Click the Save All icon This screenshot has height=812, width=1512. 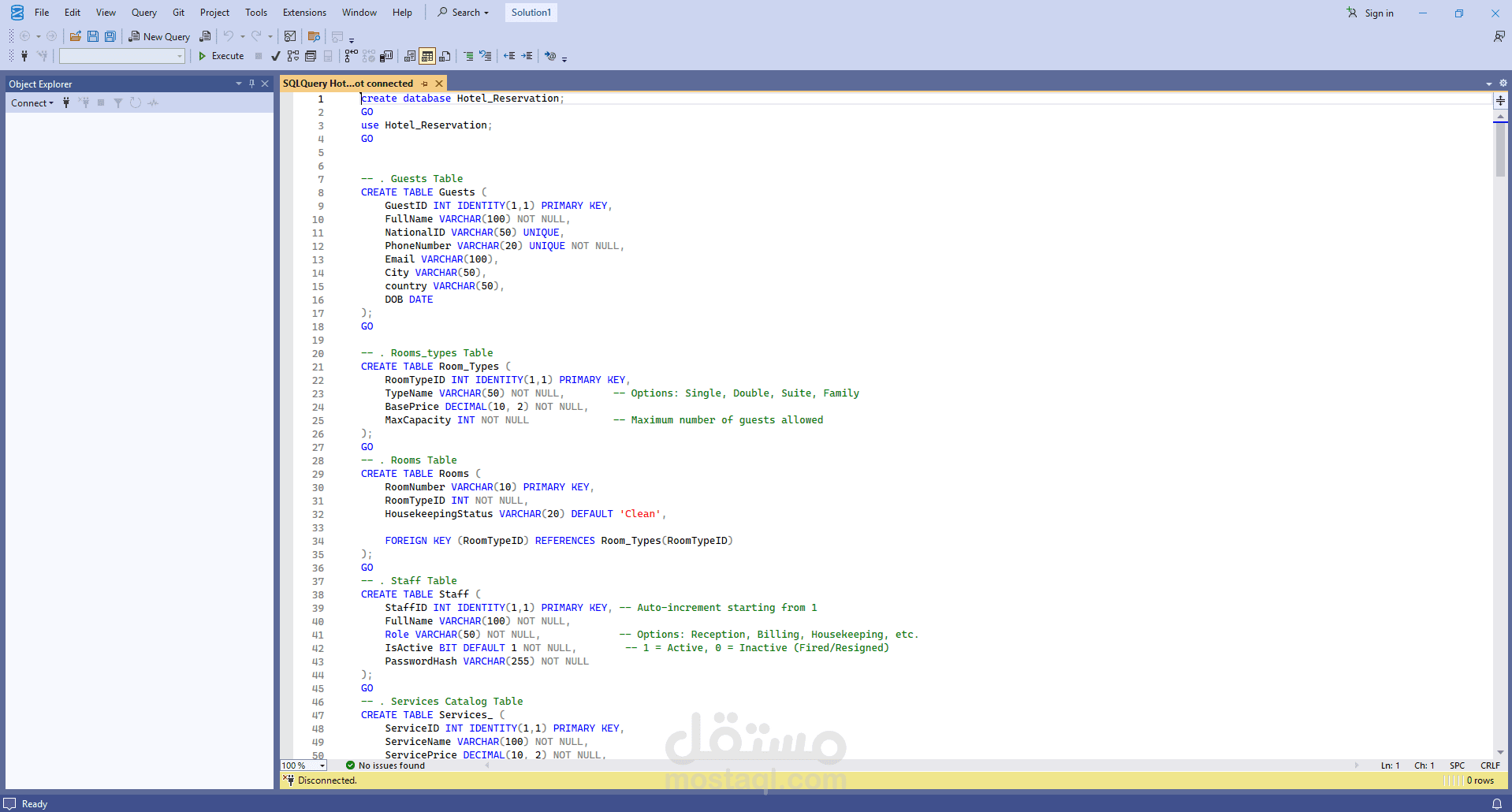pos(110,36)
